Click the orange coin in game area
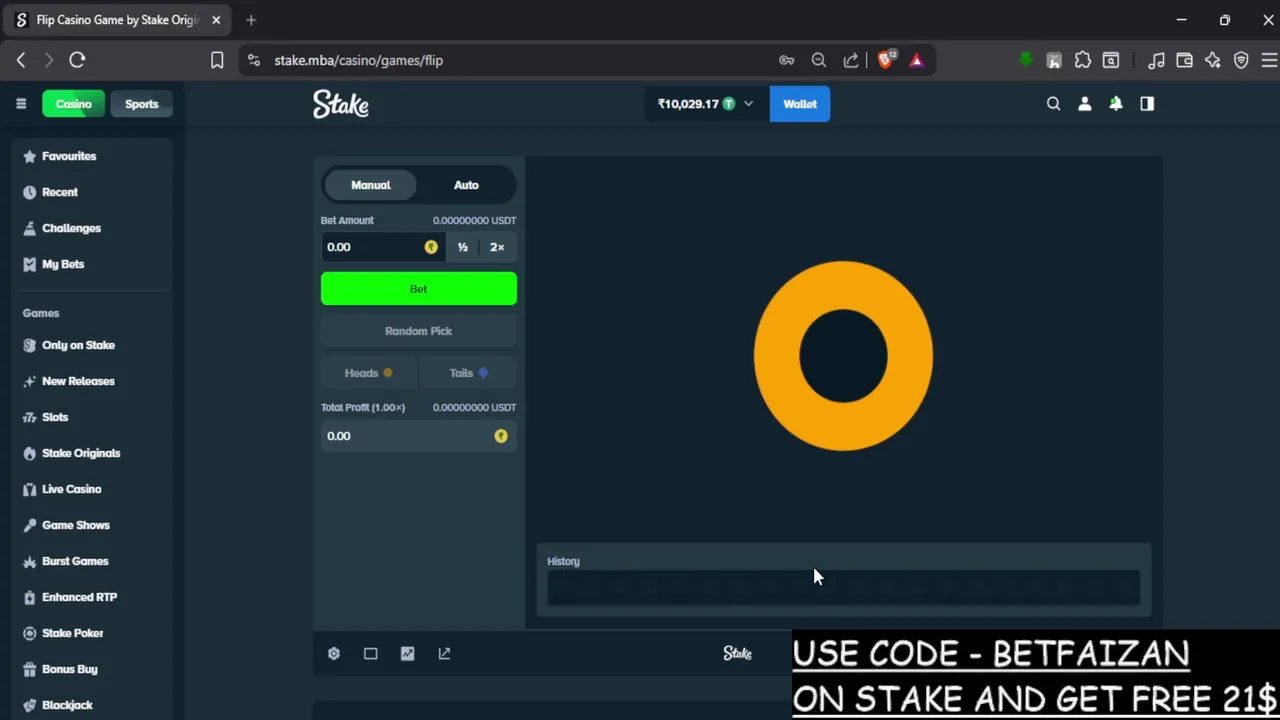This screenshot has height=720, width=1280. point(843,356)
